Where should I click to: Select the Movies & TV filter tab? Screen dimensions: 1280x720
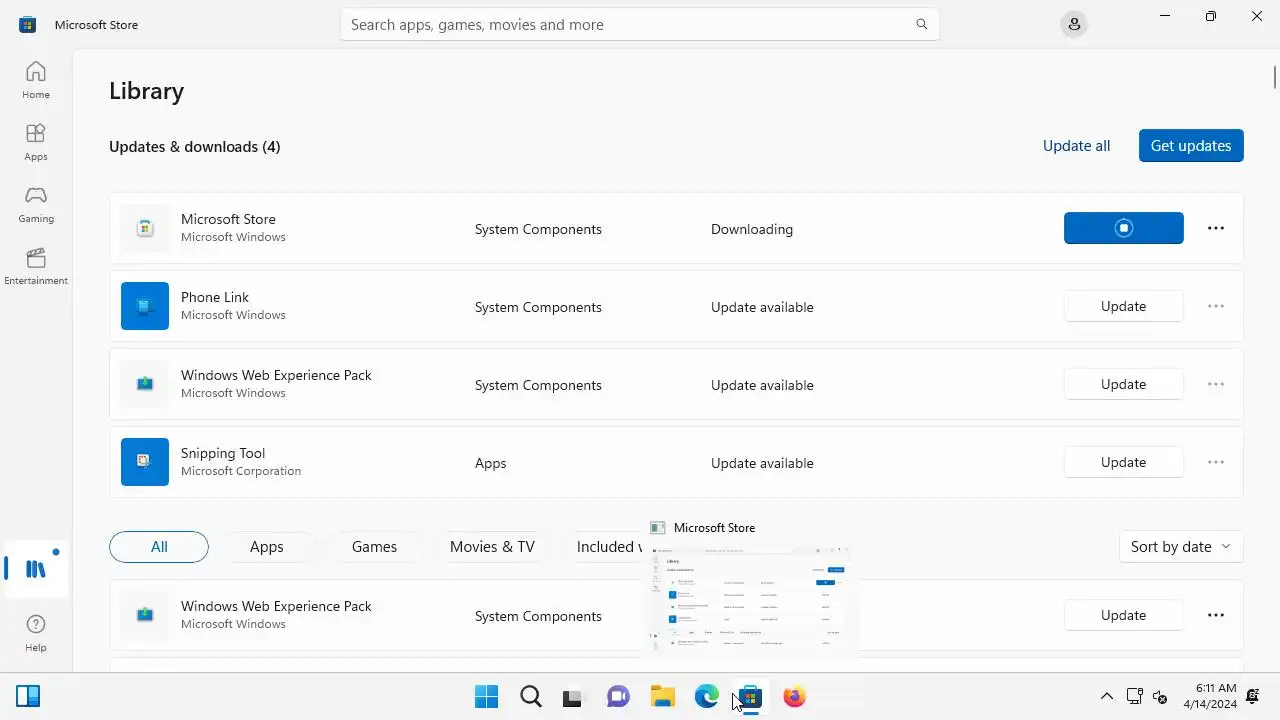click(x=492, y=547)
